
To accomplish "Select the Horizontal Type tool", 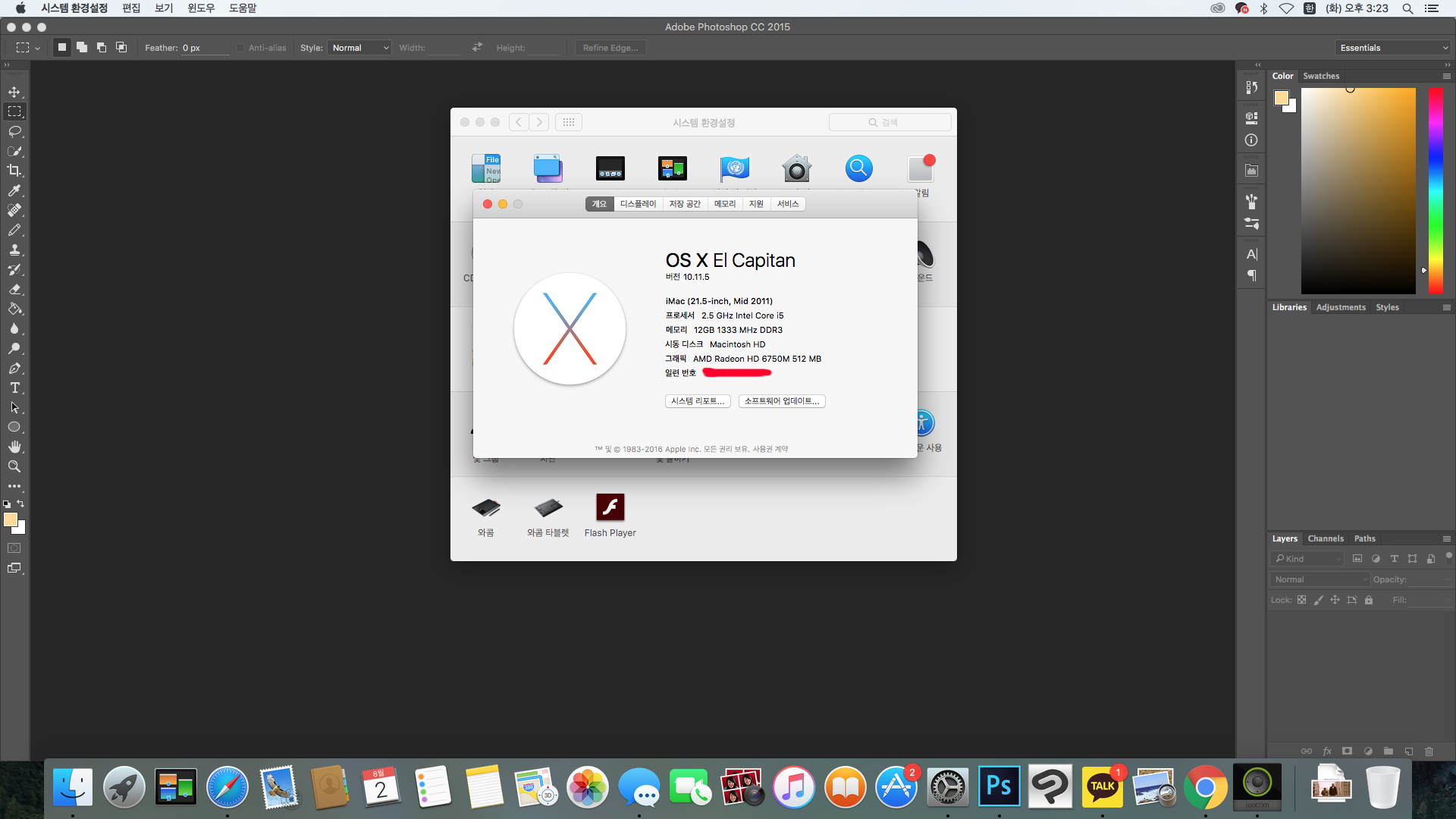I will coord(14,388).
